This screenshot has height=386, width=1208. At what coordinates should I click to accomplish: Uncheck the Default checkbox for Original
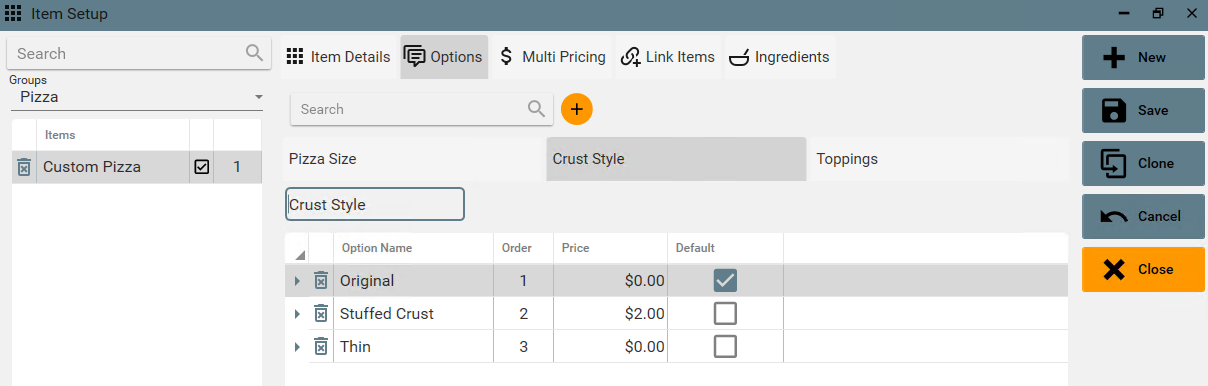[725, 281]
